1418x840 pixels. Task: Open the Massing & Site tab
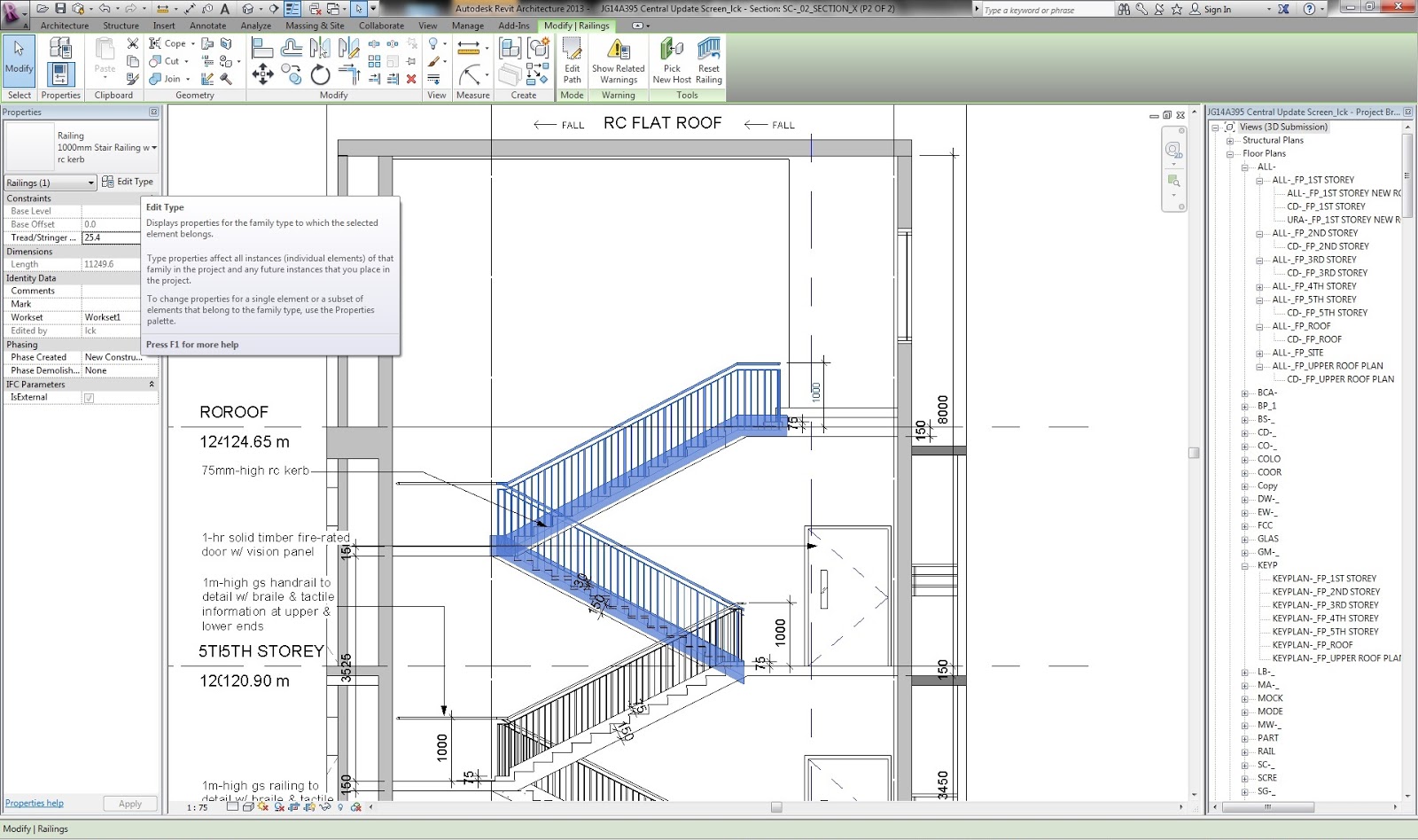pos(315,26)
